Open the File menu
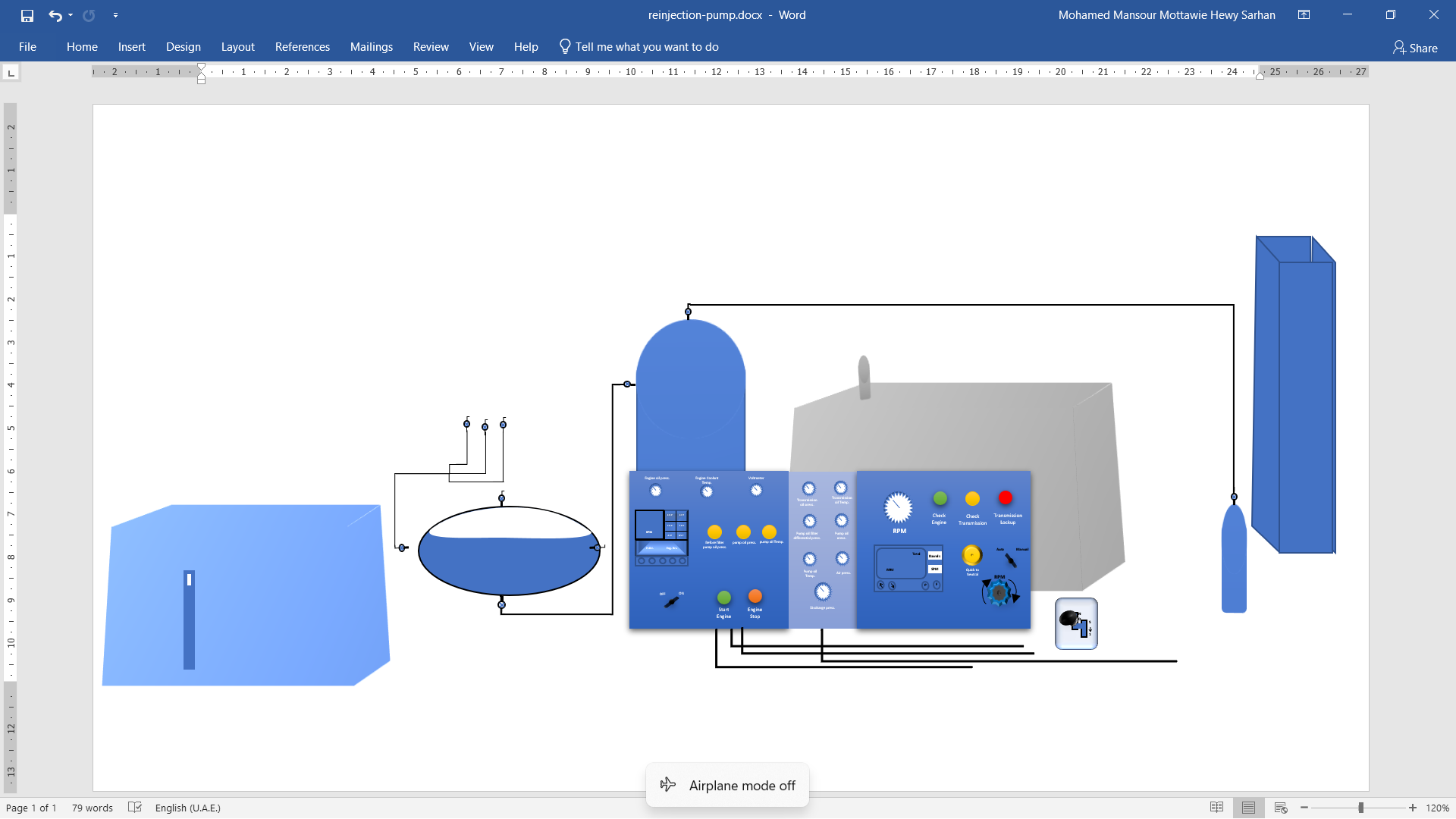The width and height of the screenshot is (1456, 819). click(27, 47)
